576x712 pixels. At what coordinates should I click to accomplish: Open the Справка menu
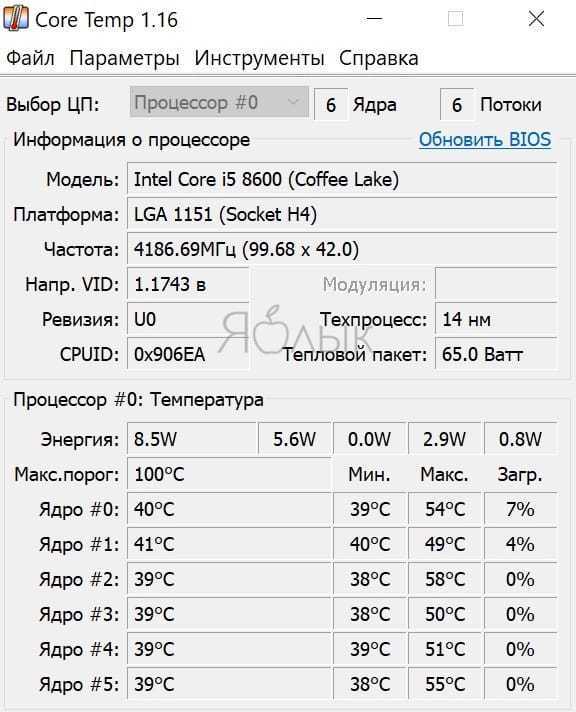378,59
